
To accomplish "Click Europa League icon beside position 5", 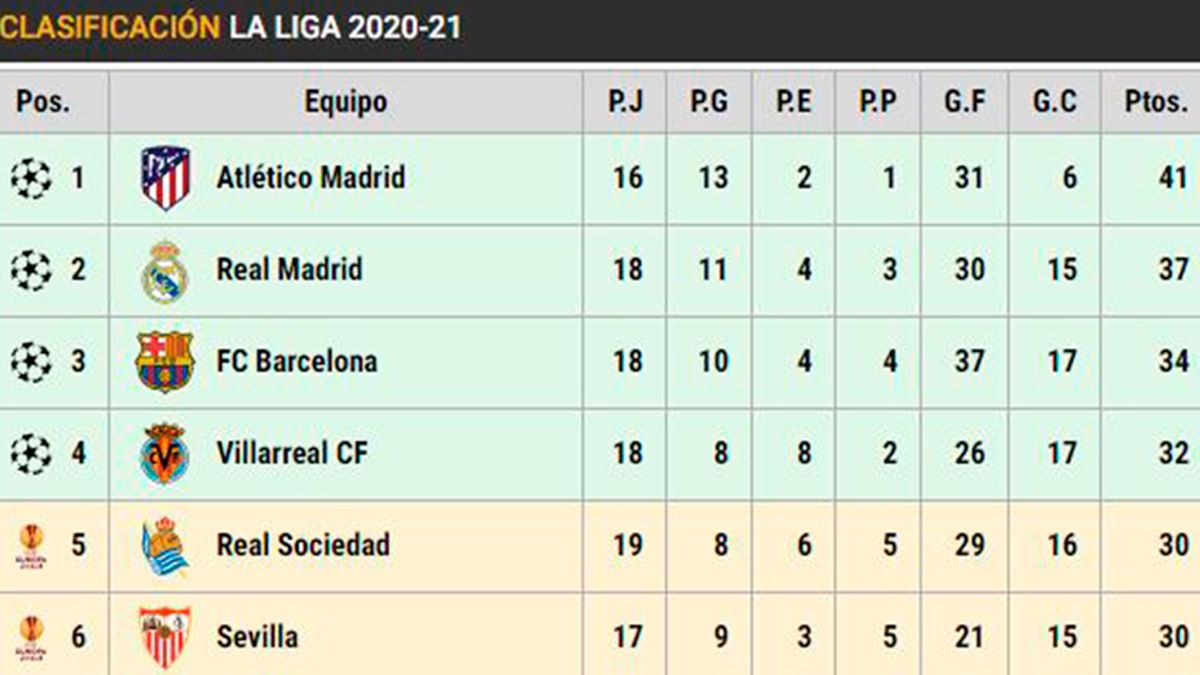I will (x=31, y=546).
